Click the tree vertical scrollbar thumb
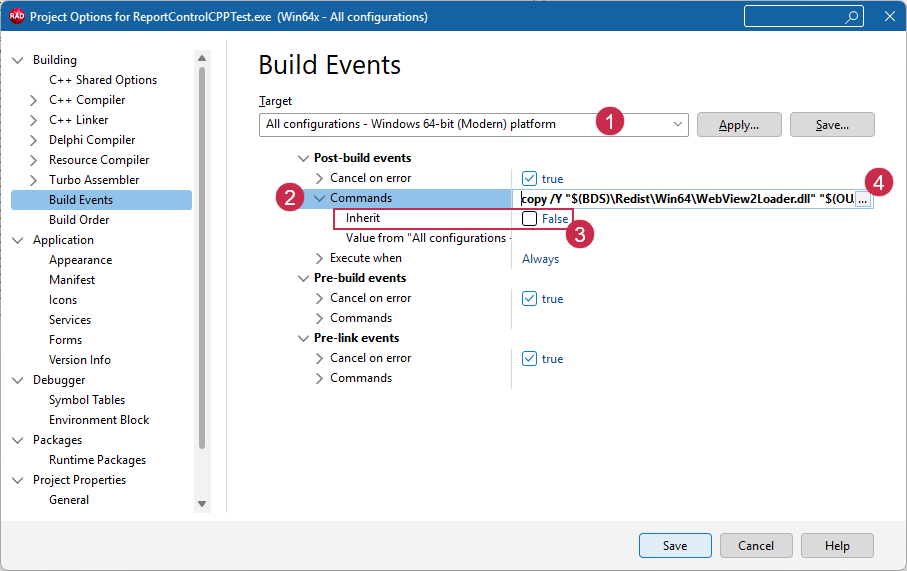The width and height of the screenshot is (907, 571). click(202, 258)
